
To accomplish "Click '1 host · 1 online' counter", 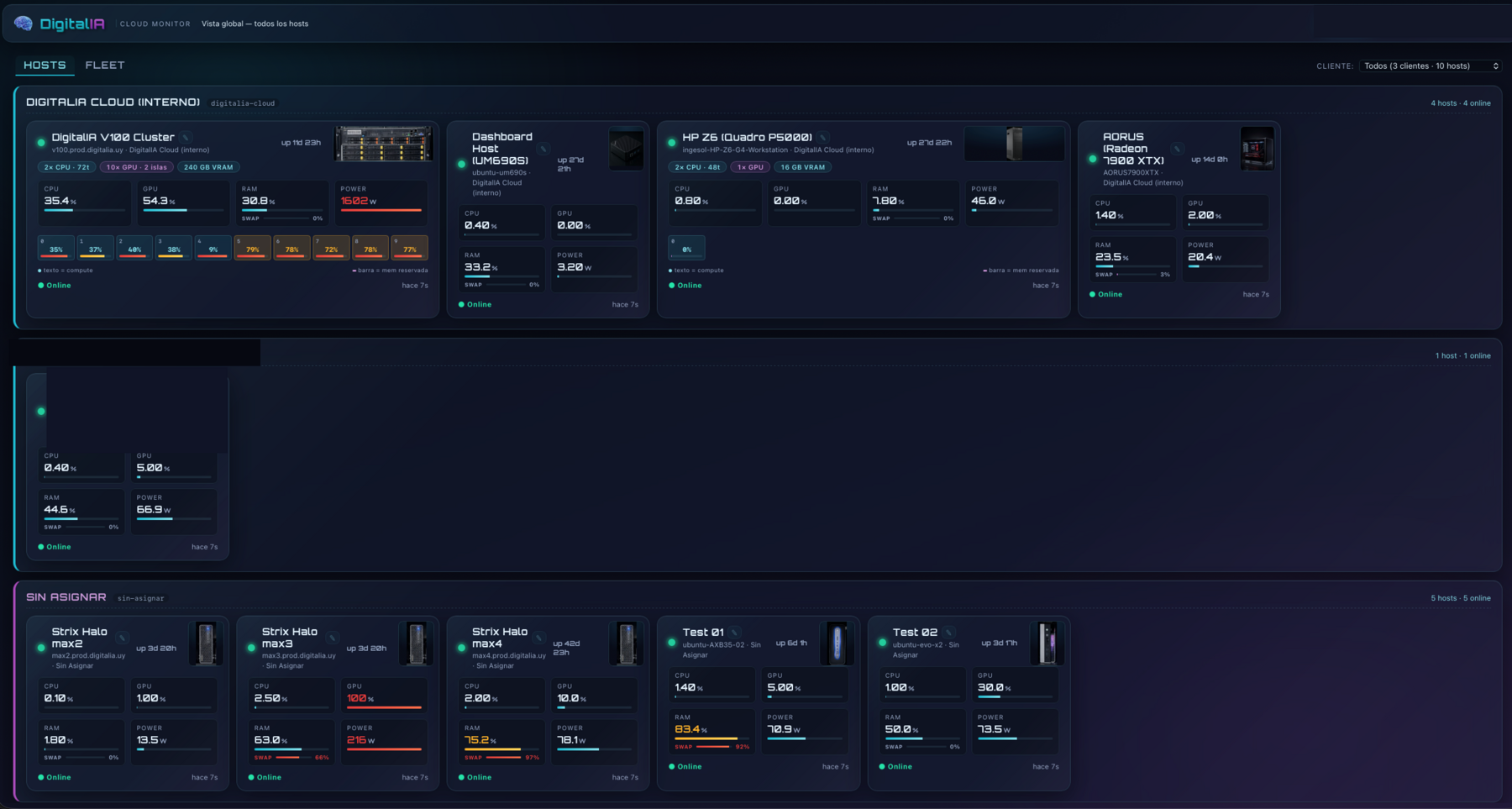I will (x=1463, y=355).
